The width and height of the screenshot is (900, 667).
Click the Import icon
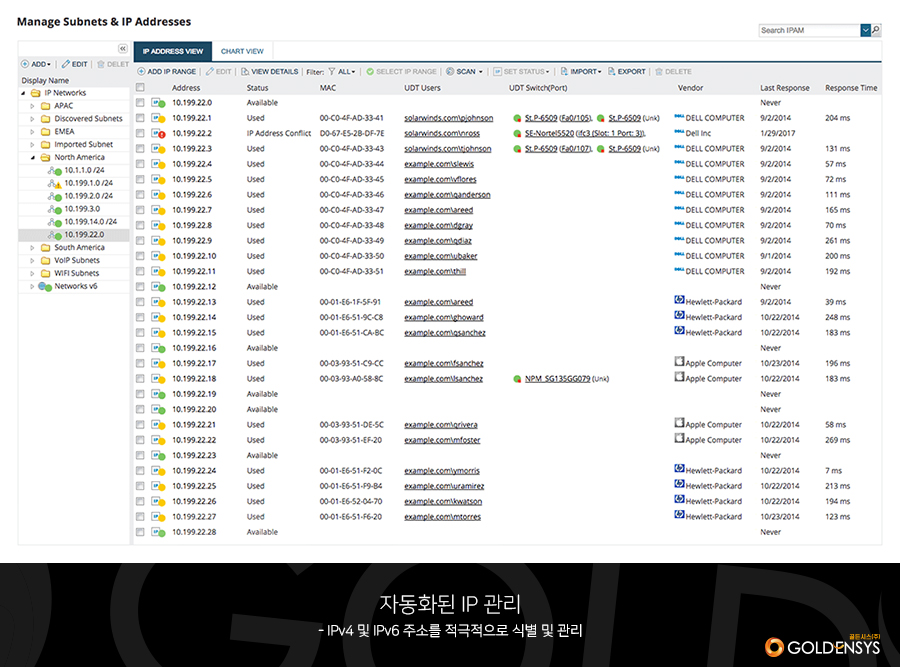click(x=564, y=72)
